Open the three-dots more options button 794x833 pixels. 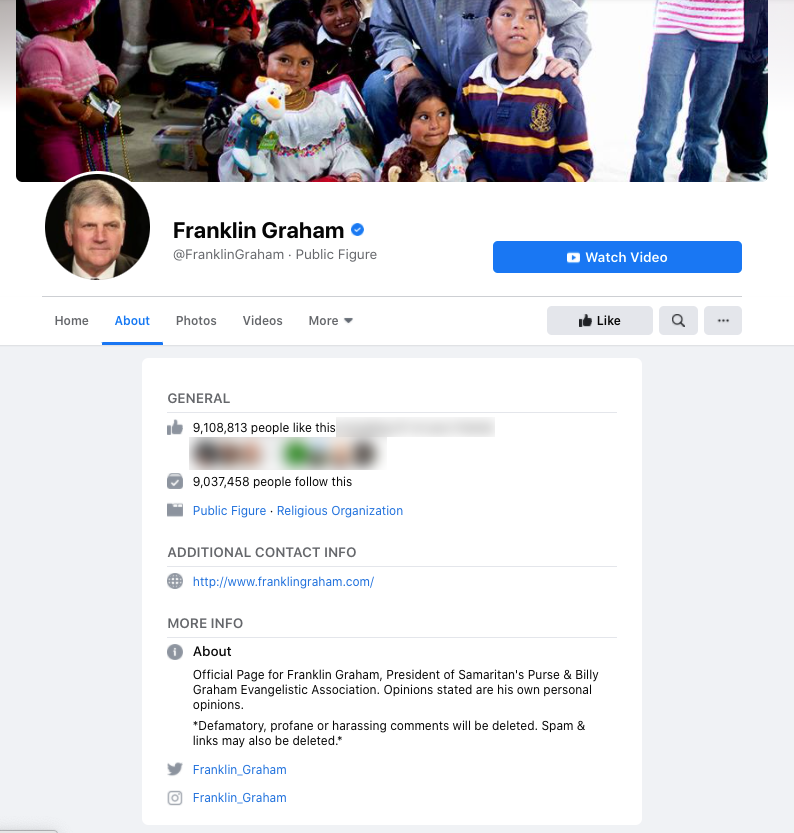[723, 320]
